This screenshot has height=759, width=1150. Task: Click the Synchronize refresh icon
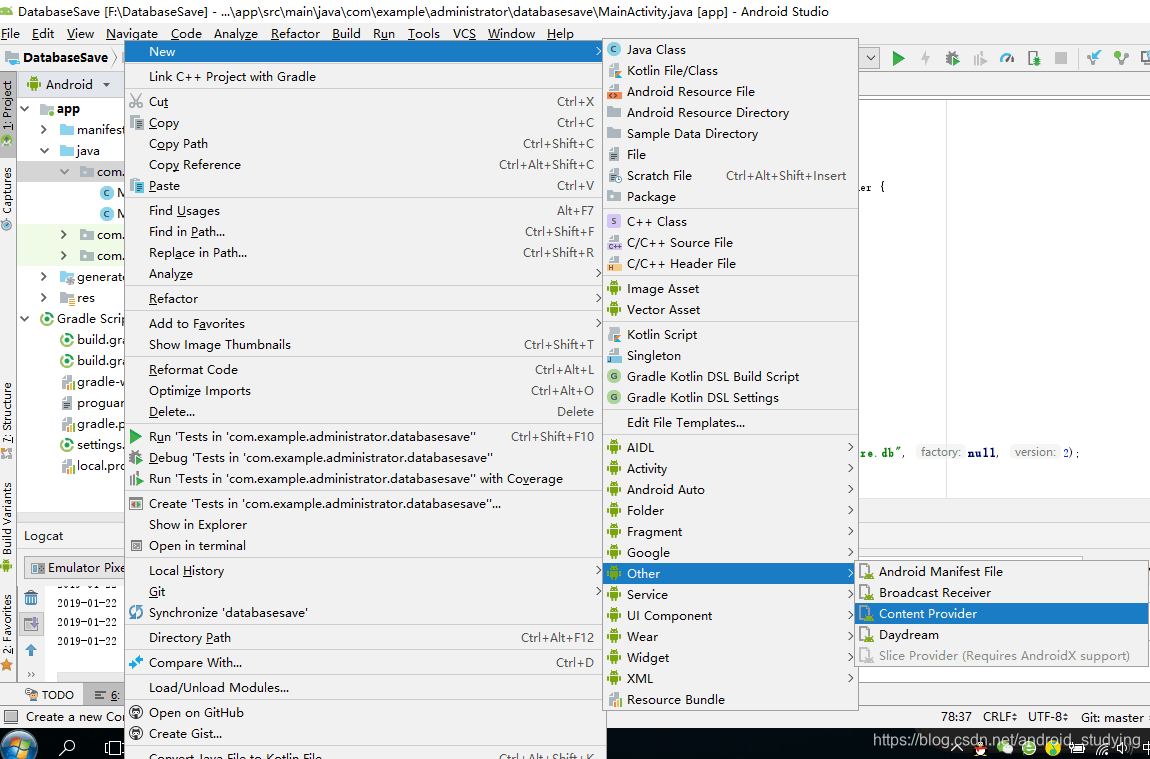(x=136, y=612)
